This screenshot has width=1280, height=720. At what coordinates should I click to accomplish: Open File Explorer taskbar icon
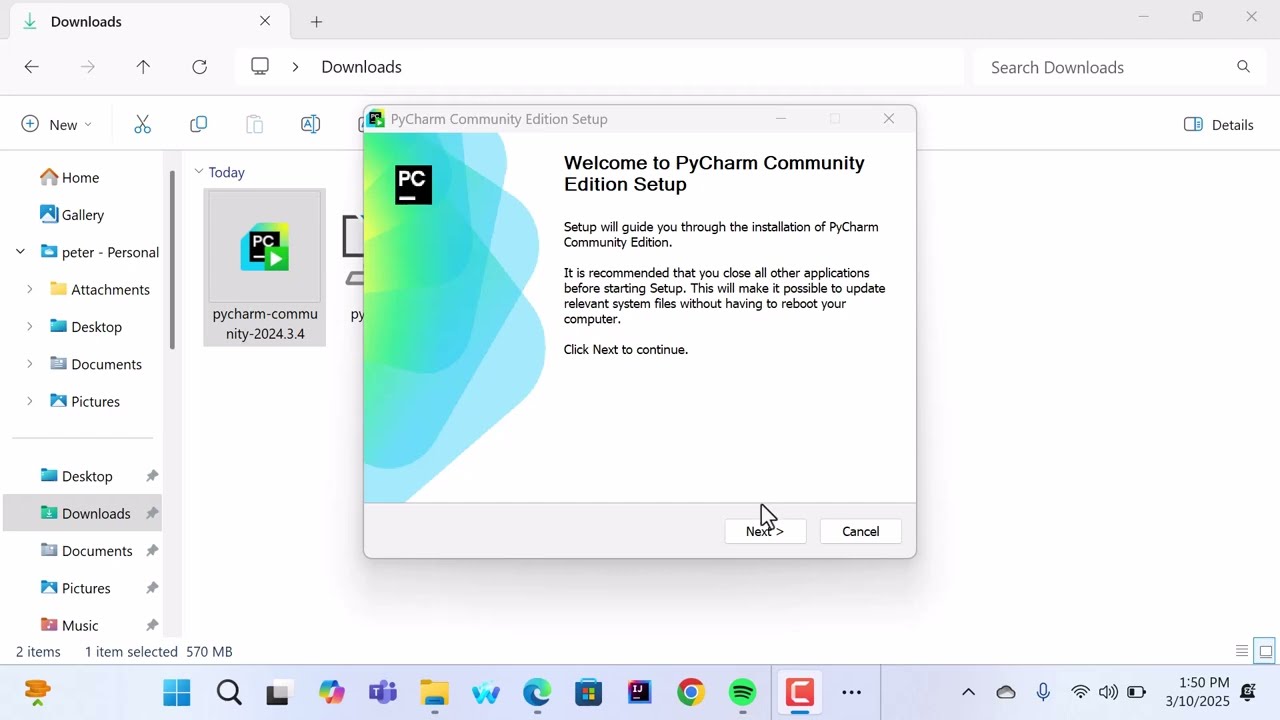434,692
